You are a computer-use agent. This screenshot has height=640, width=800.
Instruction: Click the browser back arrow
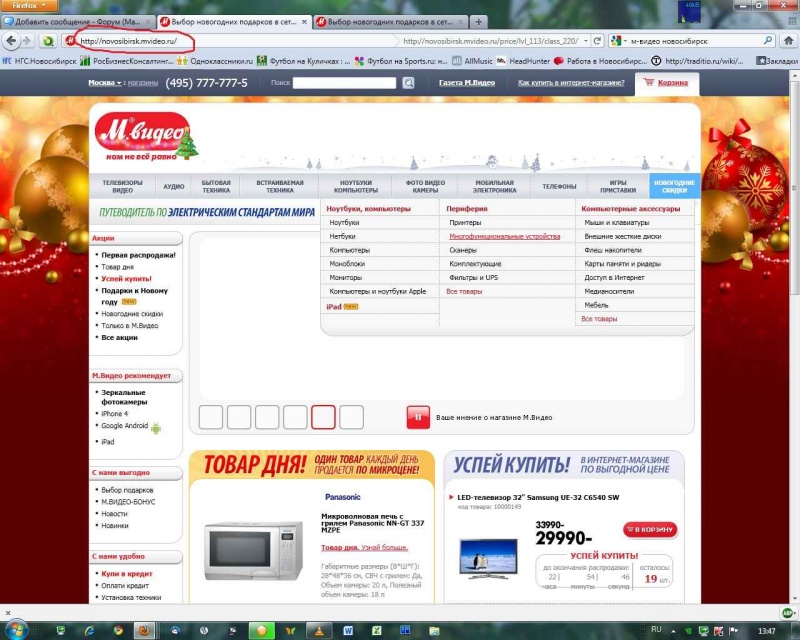[x=12, y=41]
